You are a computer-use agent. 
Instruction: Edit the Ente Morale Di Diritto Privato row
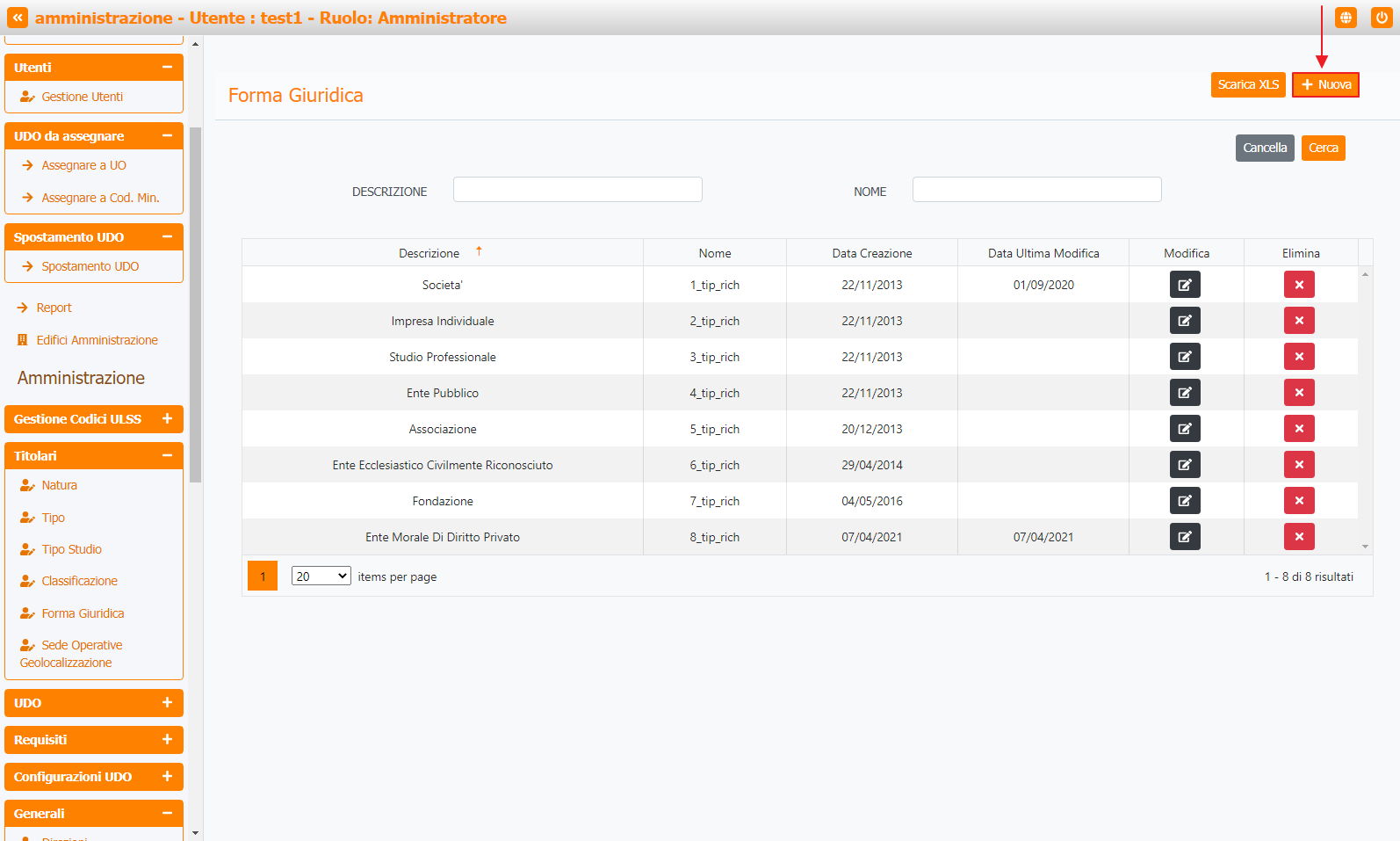1184,537
